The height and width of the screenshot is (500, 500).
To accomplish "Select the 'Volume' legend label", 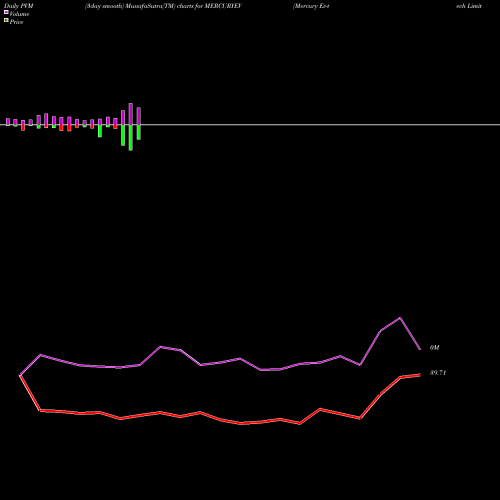I will tap(19, 14).
